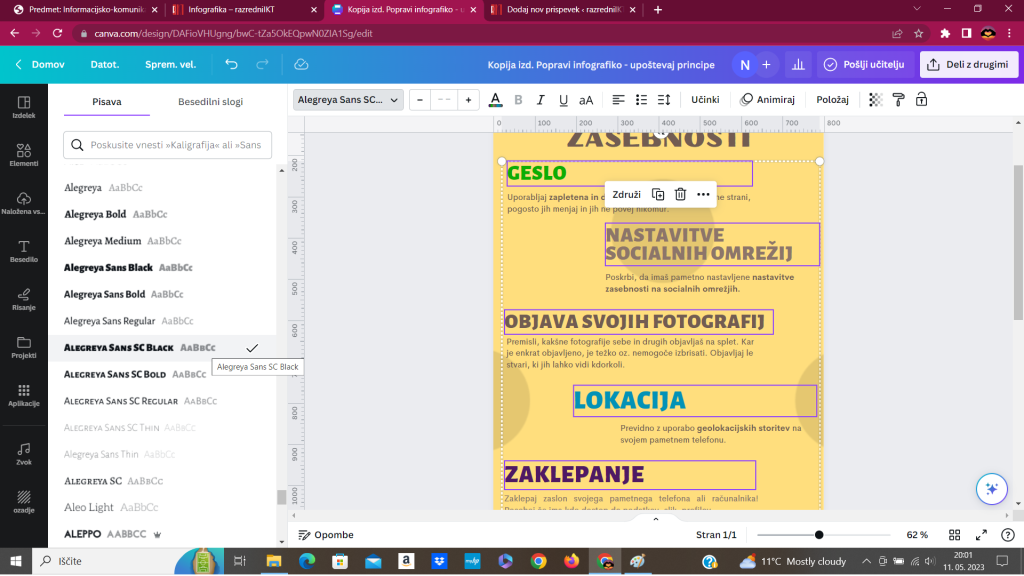Open the Položaj position panel

click(833, 100)
